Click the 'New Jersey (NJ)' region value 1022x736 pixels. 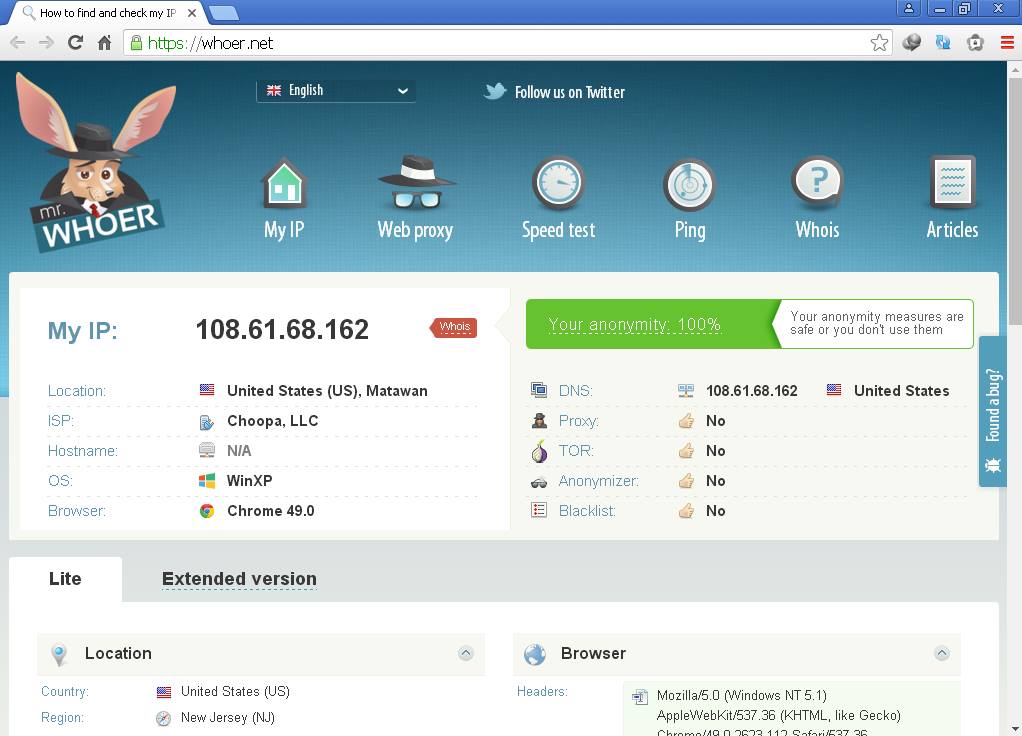[228, 718]
